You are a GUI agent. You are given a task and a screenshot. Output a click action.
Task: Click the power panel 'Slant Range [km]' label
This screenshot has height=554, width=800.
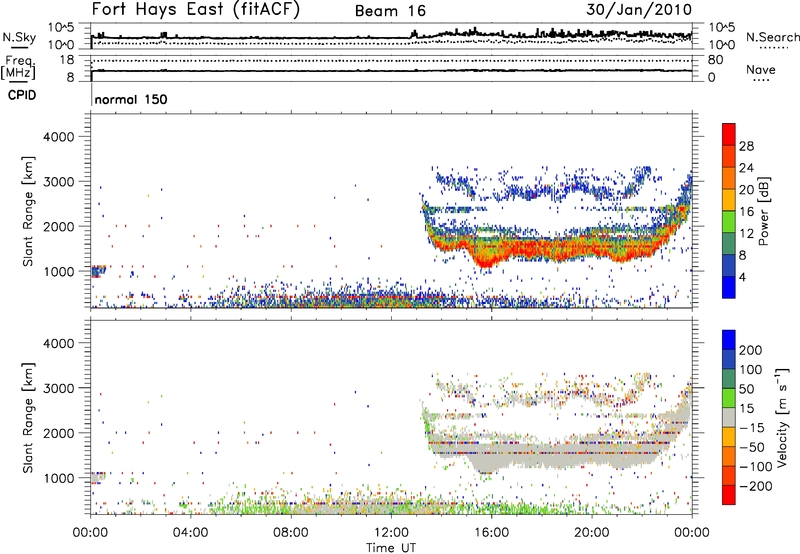[28, 211]
